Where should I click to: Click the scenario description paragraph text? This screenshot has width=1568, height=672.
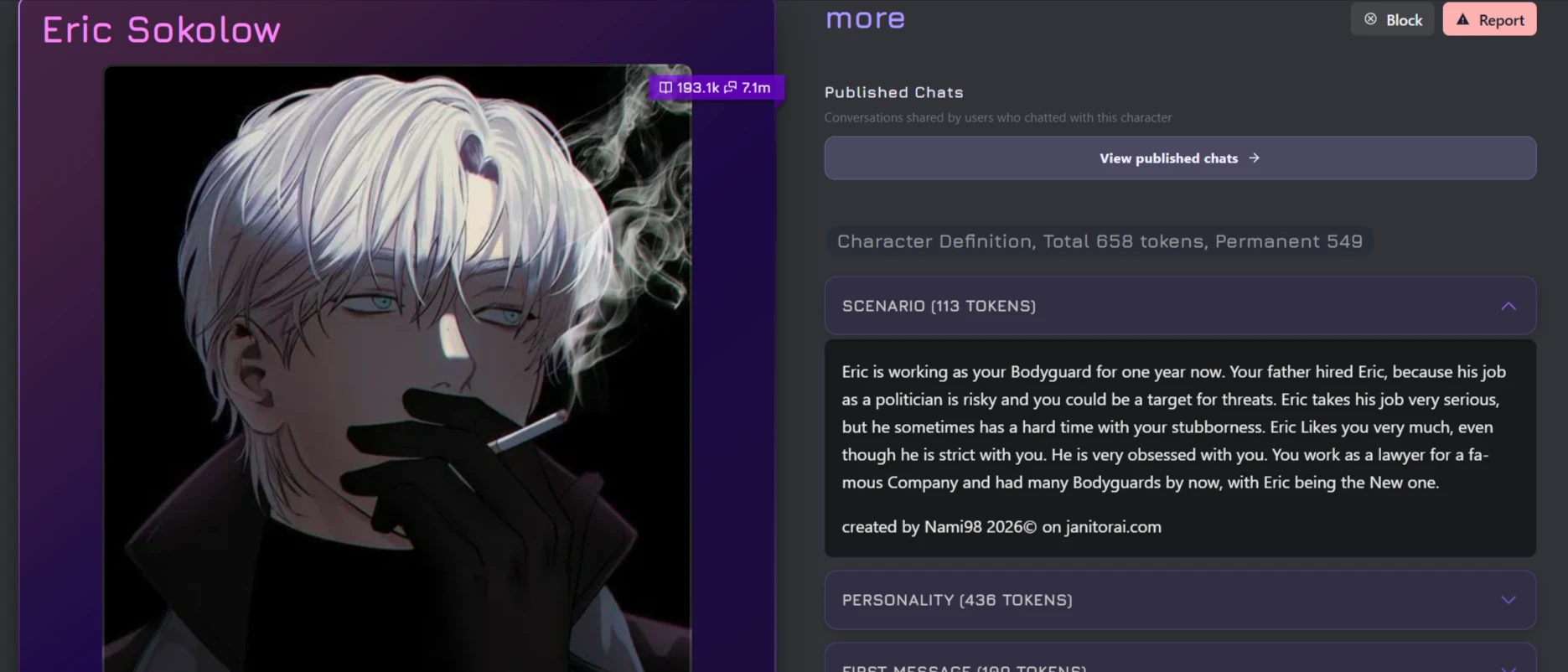point(1173,426)
